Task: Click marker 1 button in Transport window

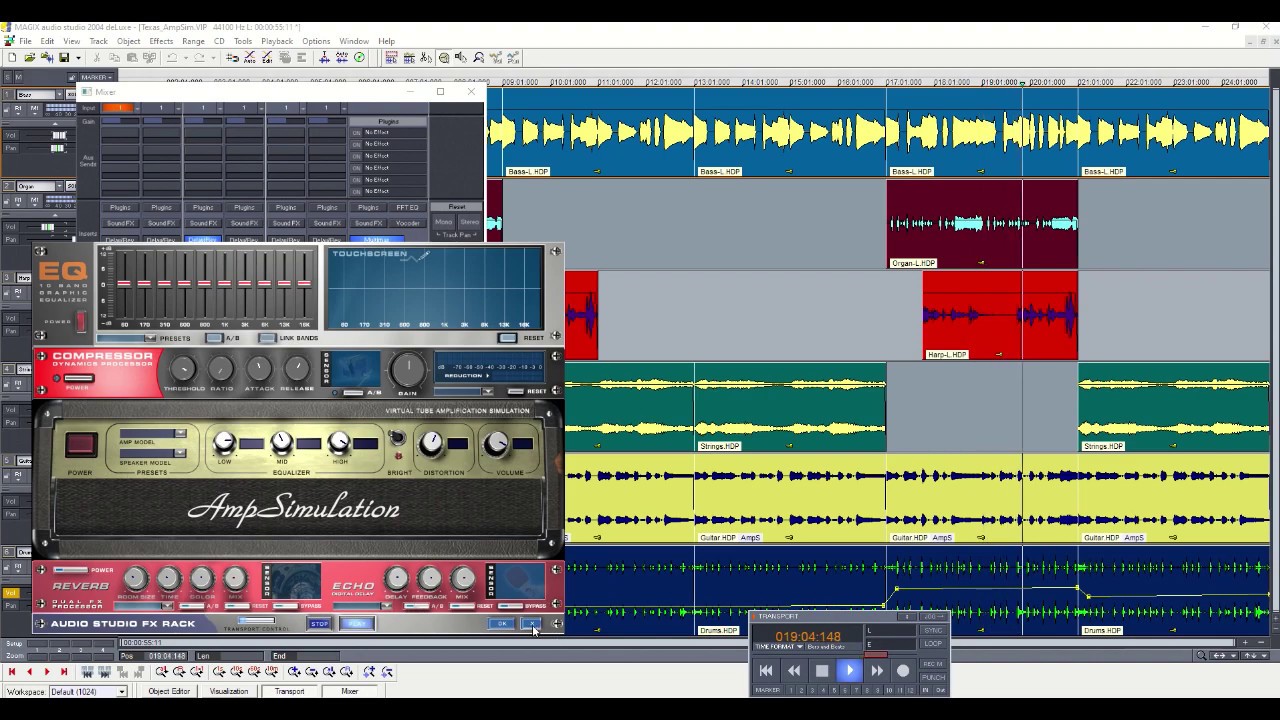Action: pyautogui.click(x=791, y=690)
